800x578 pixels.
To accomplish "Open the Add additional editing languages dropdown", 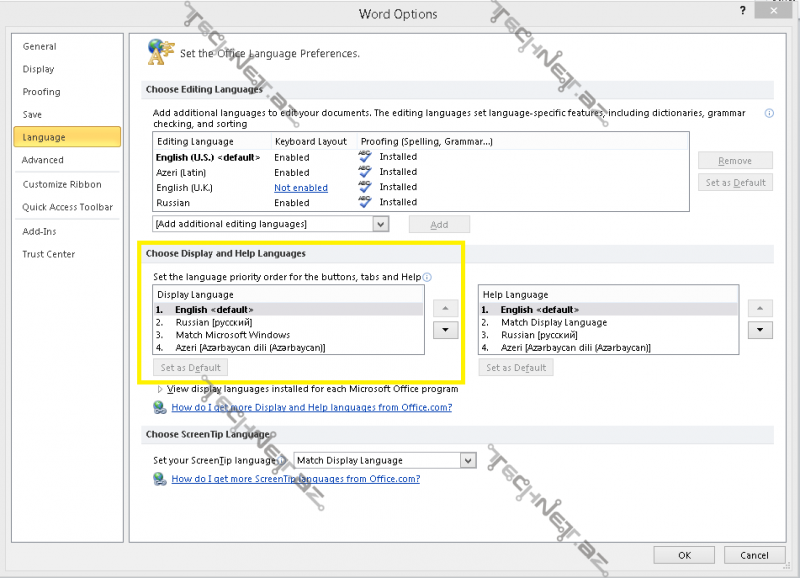I will pos(380,224).
